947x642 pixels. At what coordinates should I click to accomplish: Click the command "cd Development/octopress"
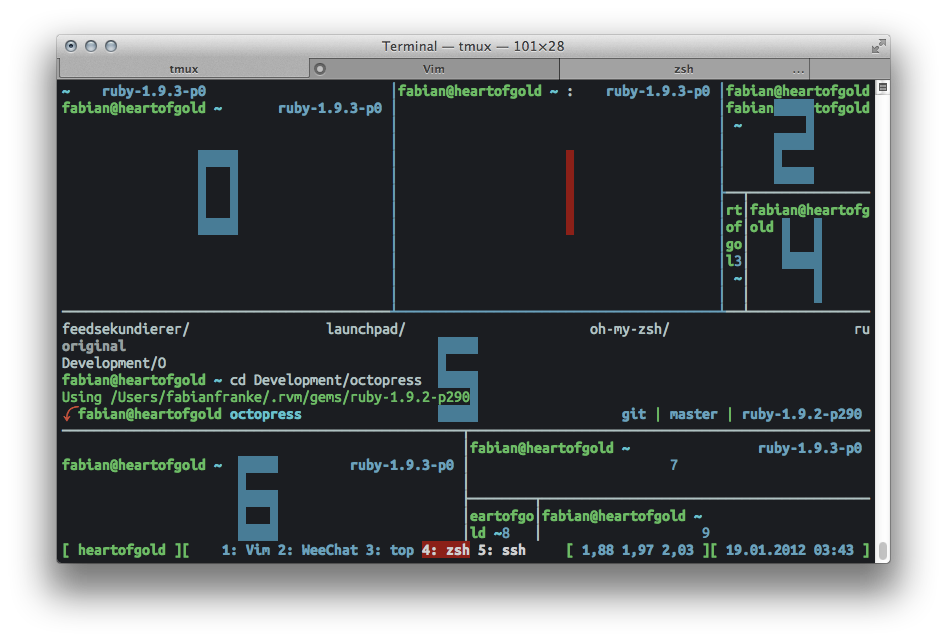pyautogui.click(x=326, y=380)
